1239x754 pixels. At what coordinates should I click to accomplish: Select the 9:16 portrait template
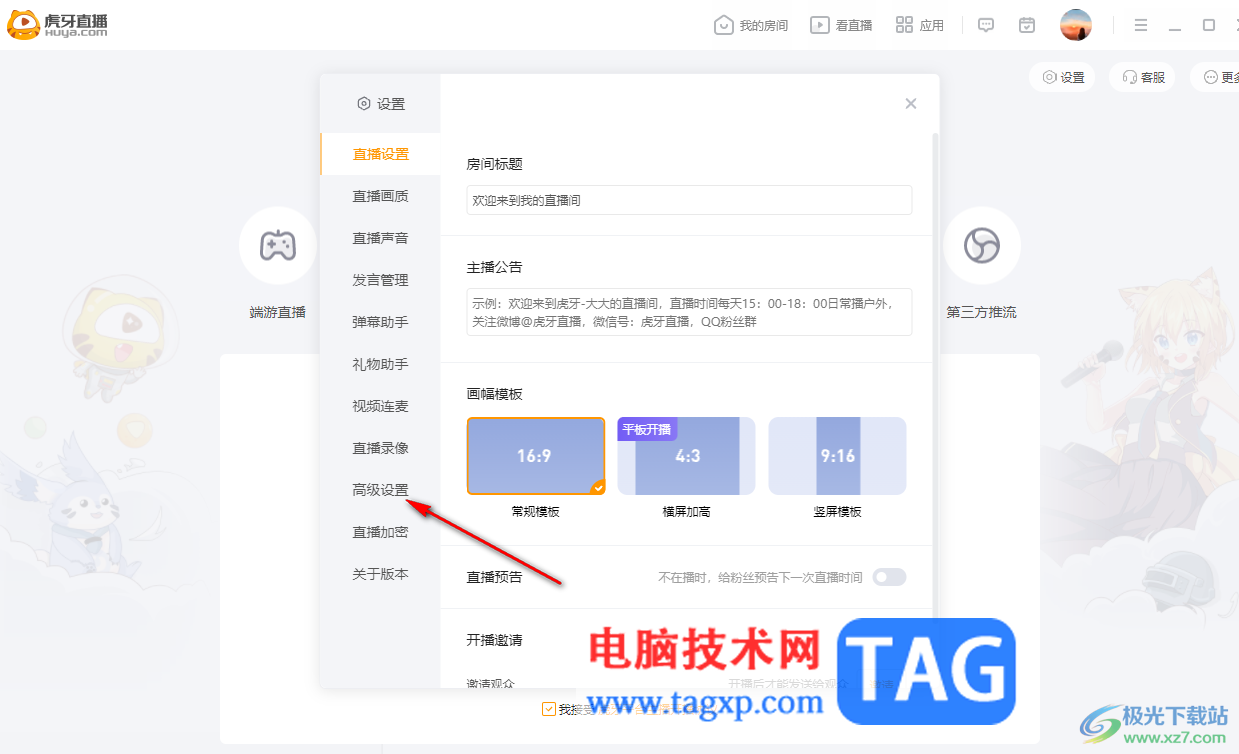click(837, 456)
